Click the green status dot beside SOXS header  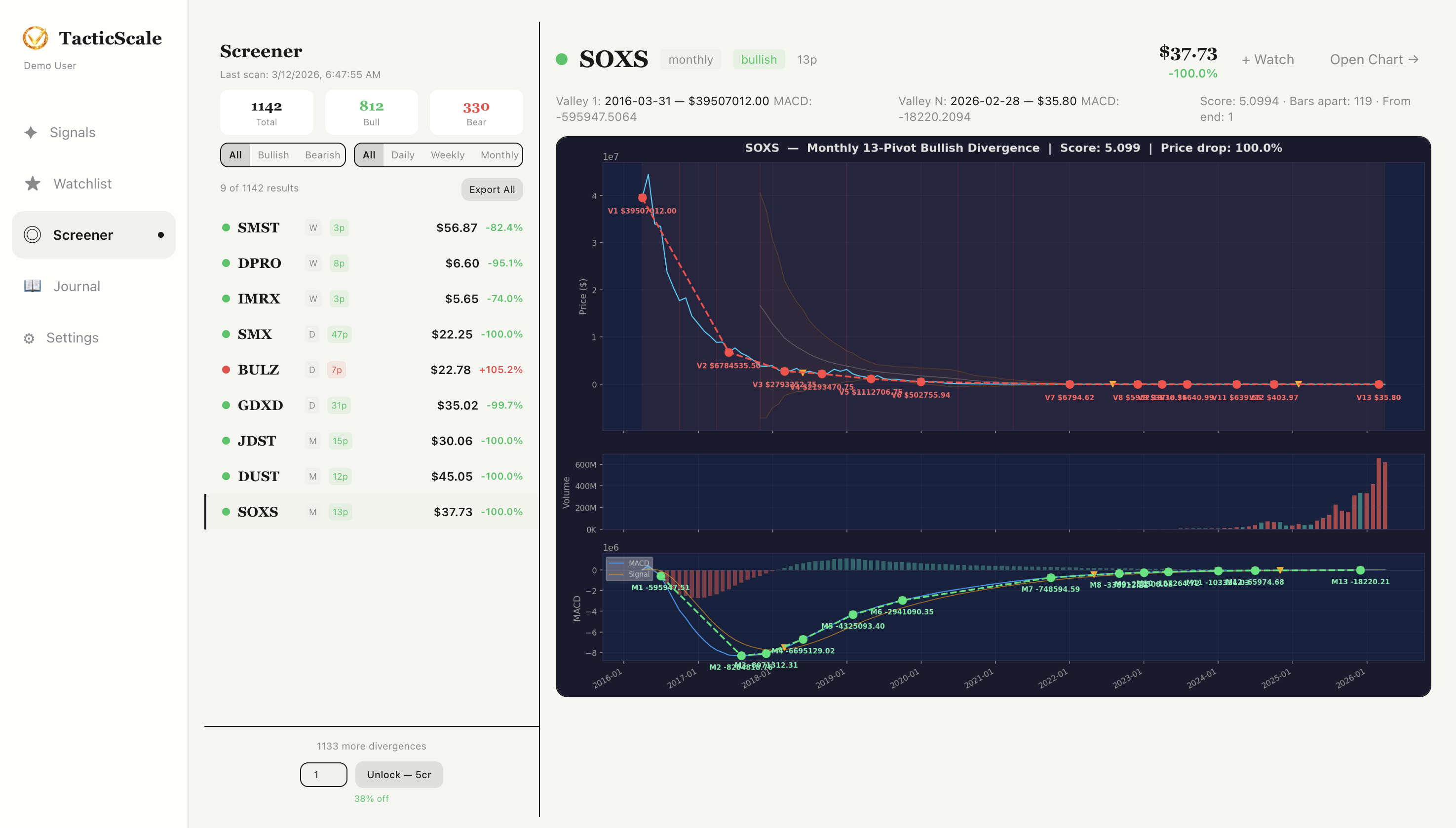[561, 59]
